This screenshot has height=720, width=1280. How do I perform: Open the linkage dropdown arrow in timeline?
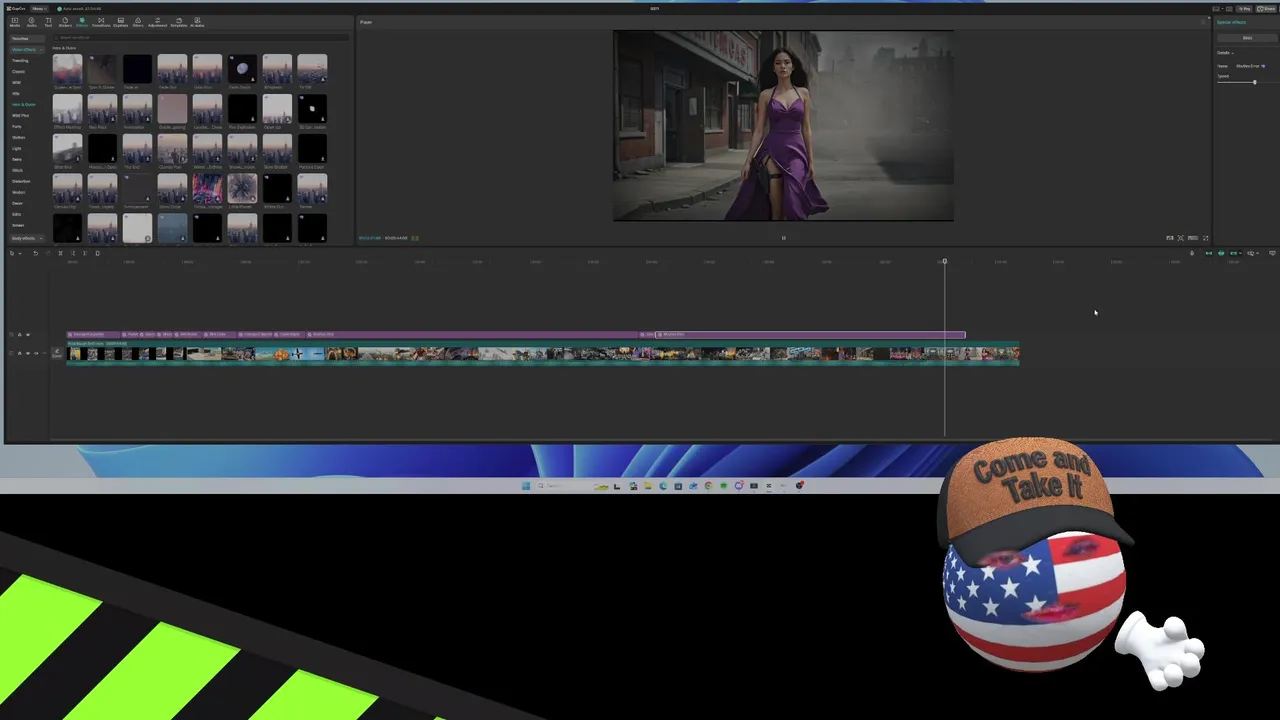click(1241, 253)
